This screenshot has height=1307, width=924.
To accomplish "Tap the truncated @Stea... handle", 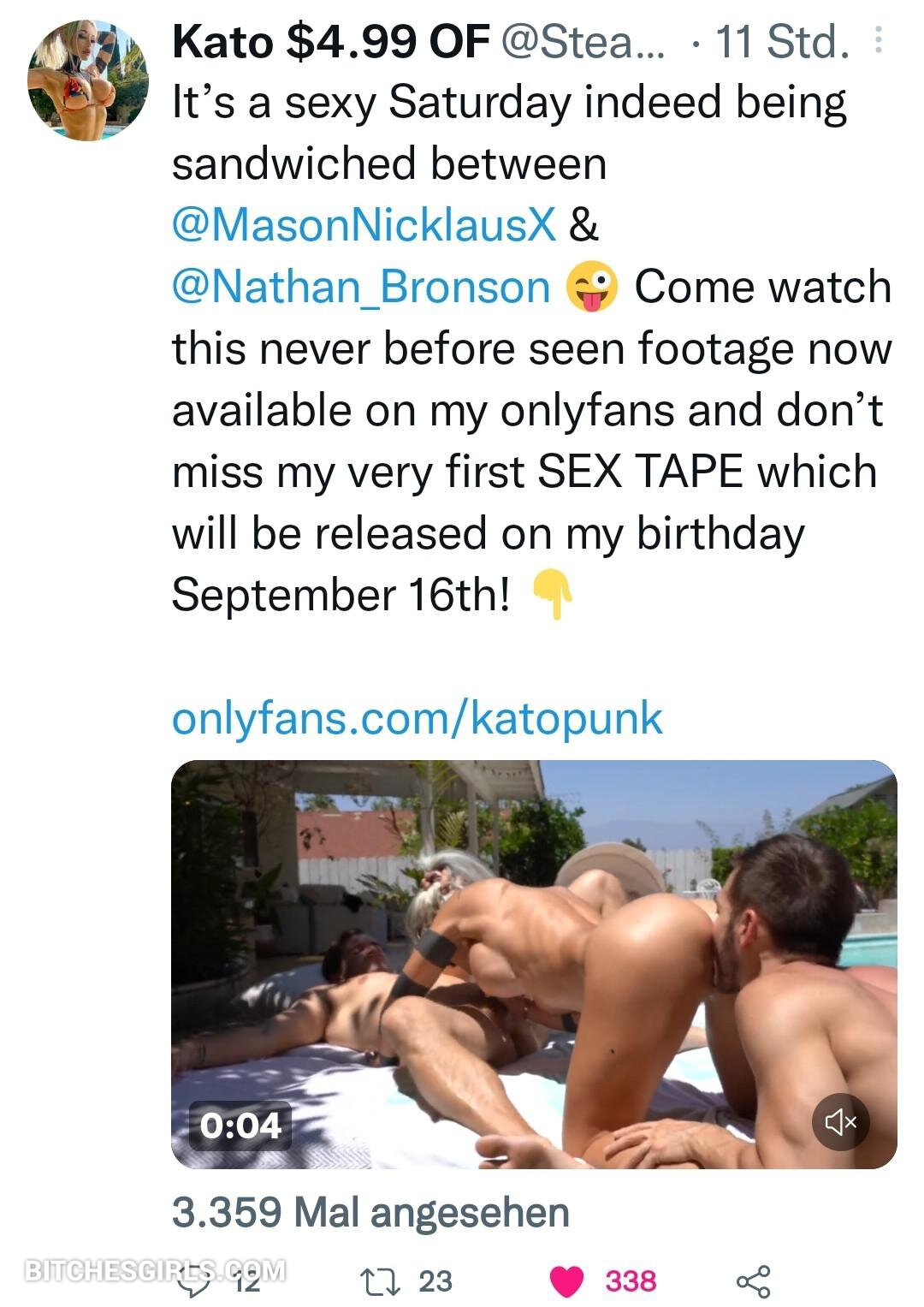I will coord(582,41).
